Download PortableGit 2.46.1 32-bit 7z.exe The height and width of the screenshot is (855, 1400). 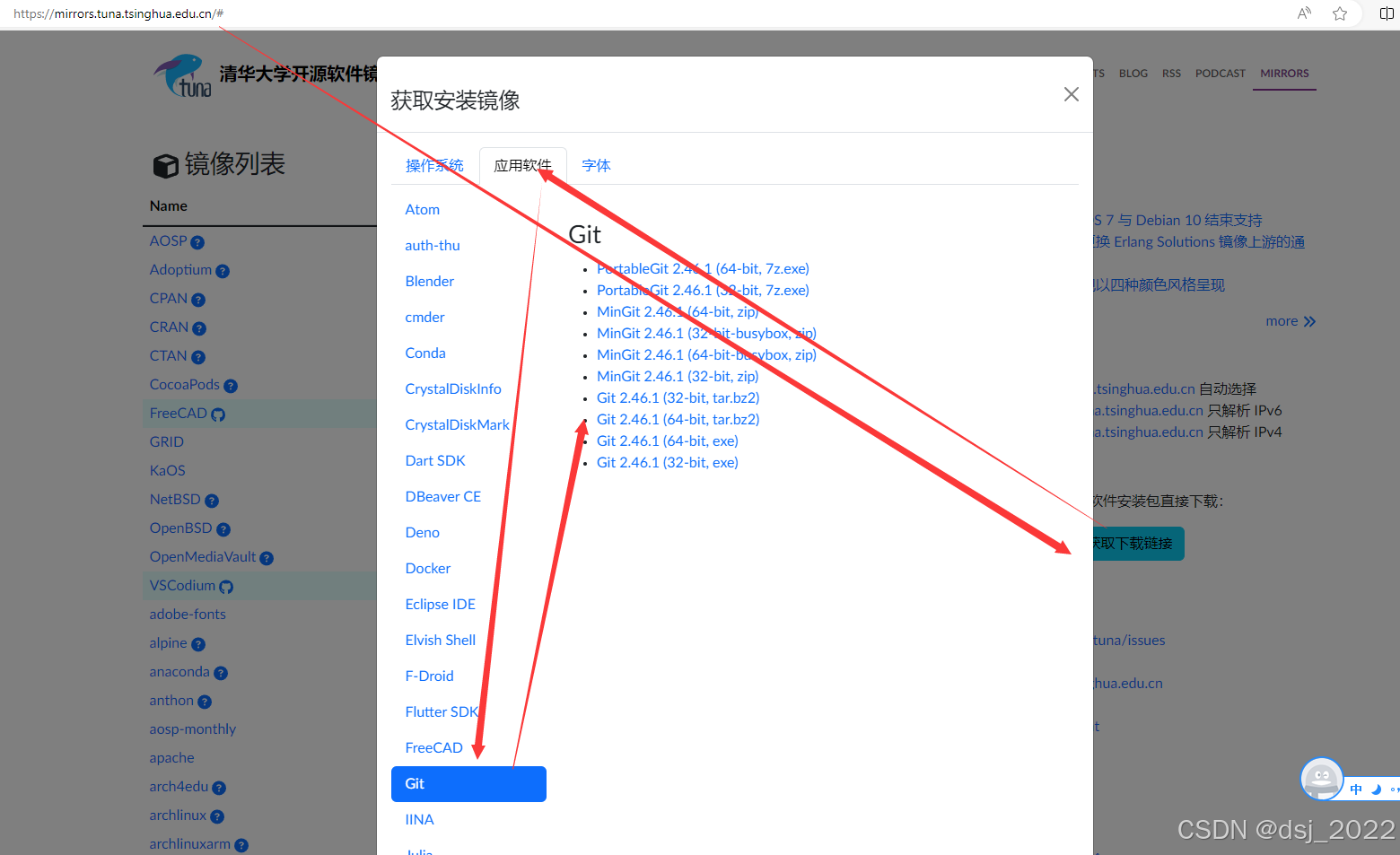click(x=703, y=290)
